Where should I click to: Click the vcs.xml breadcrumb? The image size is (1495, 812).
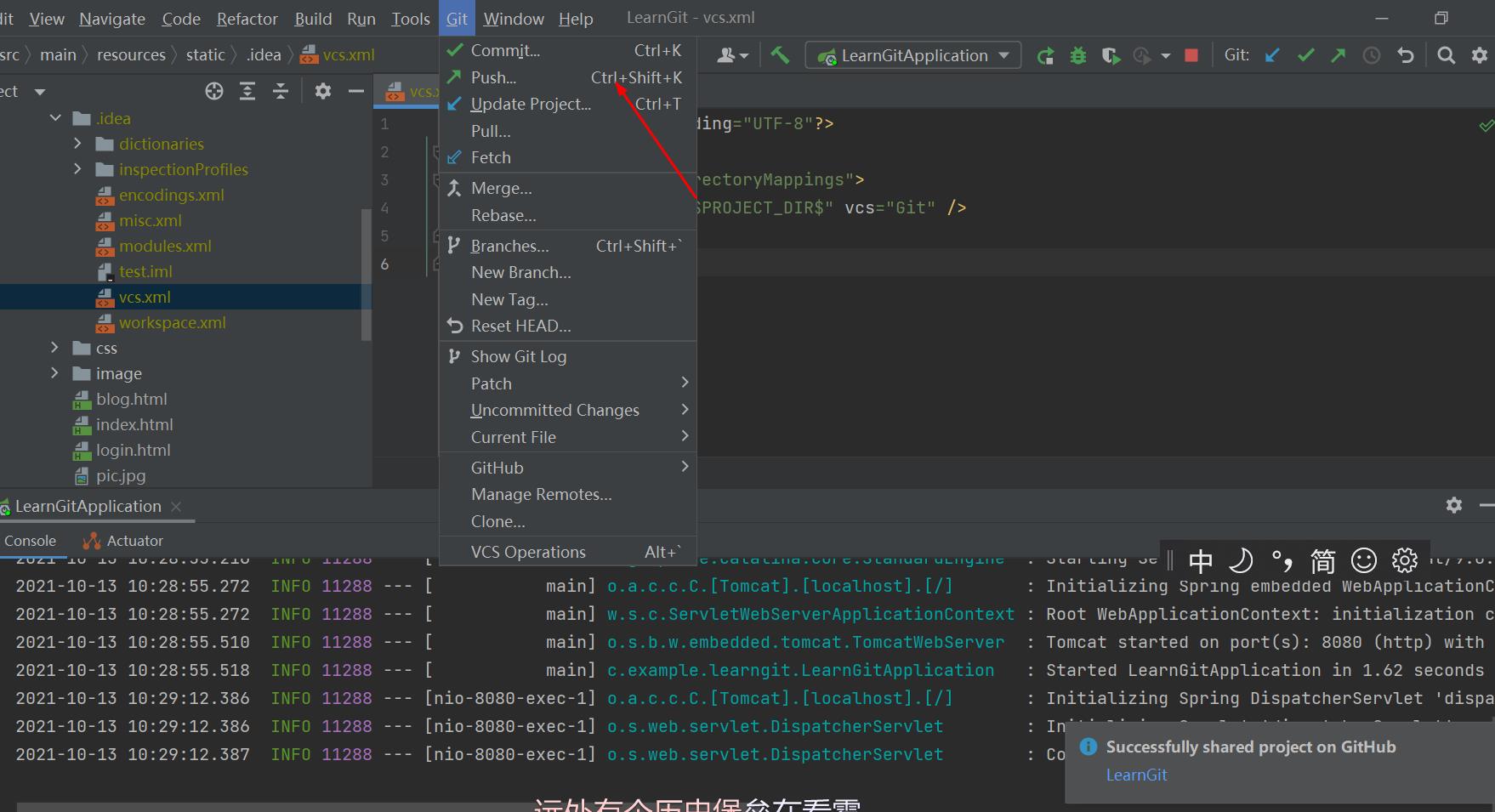[x=338, y=54]
